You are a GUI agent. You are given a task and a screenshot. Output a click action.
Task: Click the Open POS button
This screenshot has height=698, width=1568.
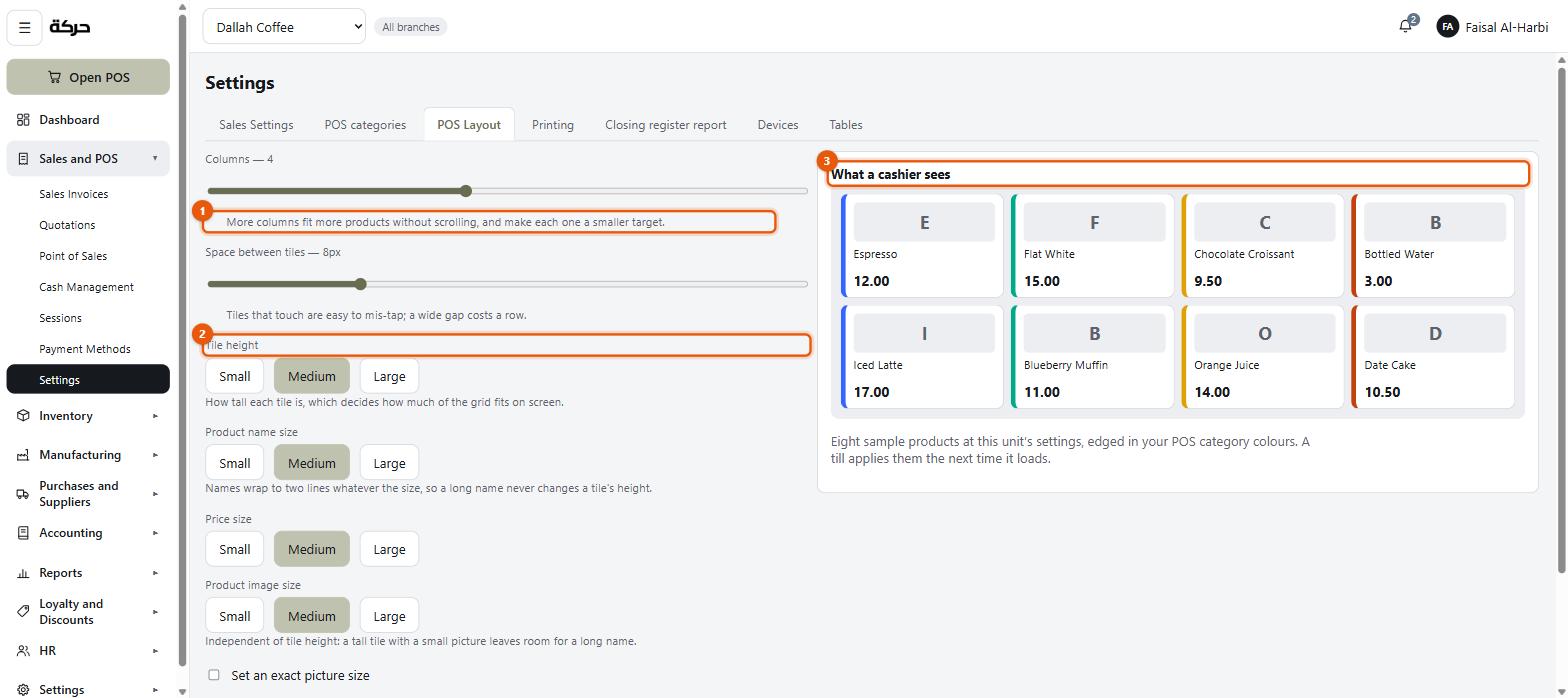tap(88, 77)
